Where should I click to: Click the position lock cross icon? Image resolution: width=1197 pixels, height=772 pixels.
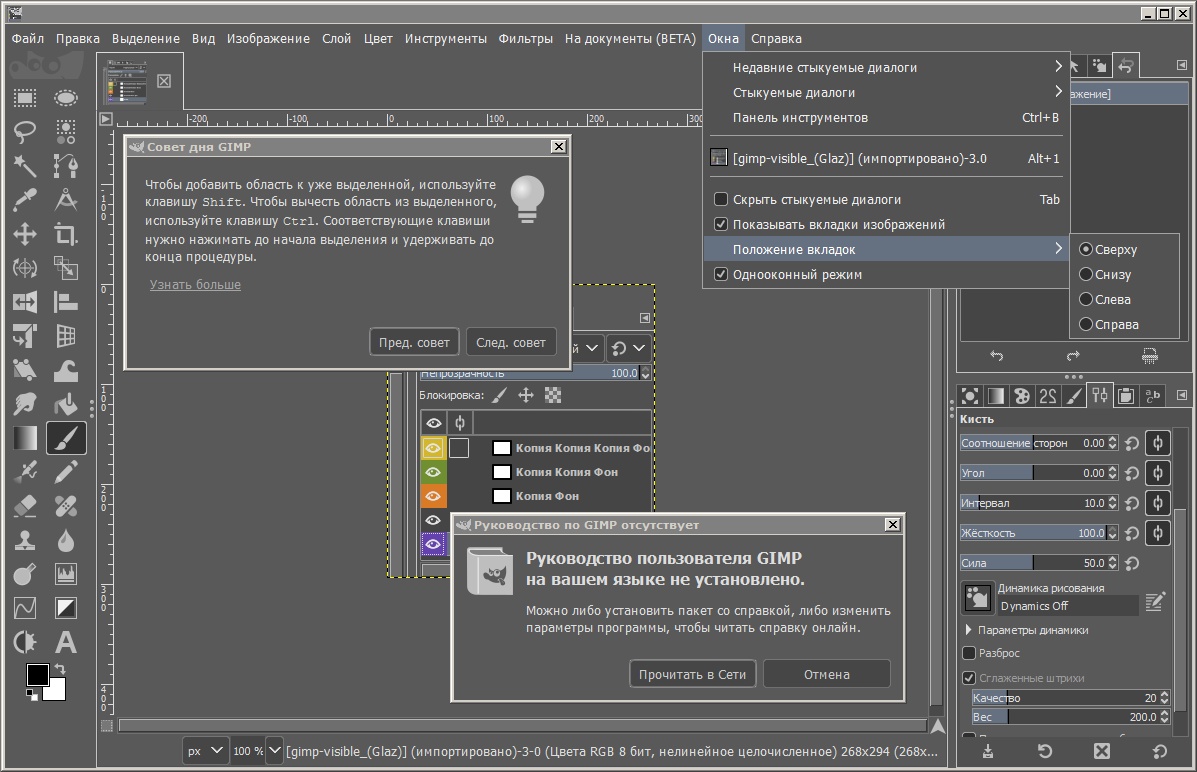526,395
